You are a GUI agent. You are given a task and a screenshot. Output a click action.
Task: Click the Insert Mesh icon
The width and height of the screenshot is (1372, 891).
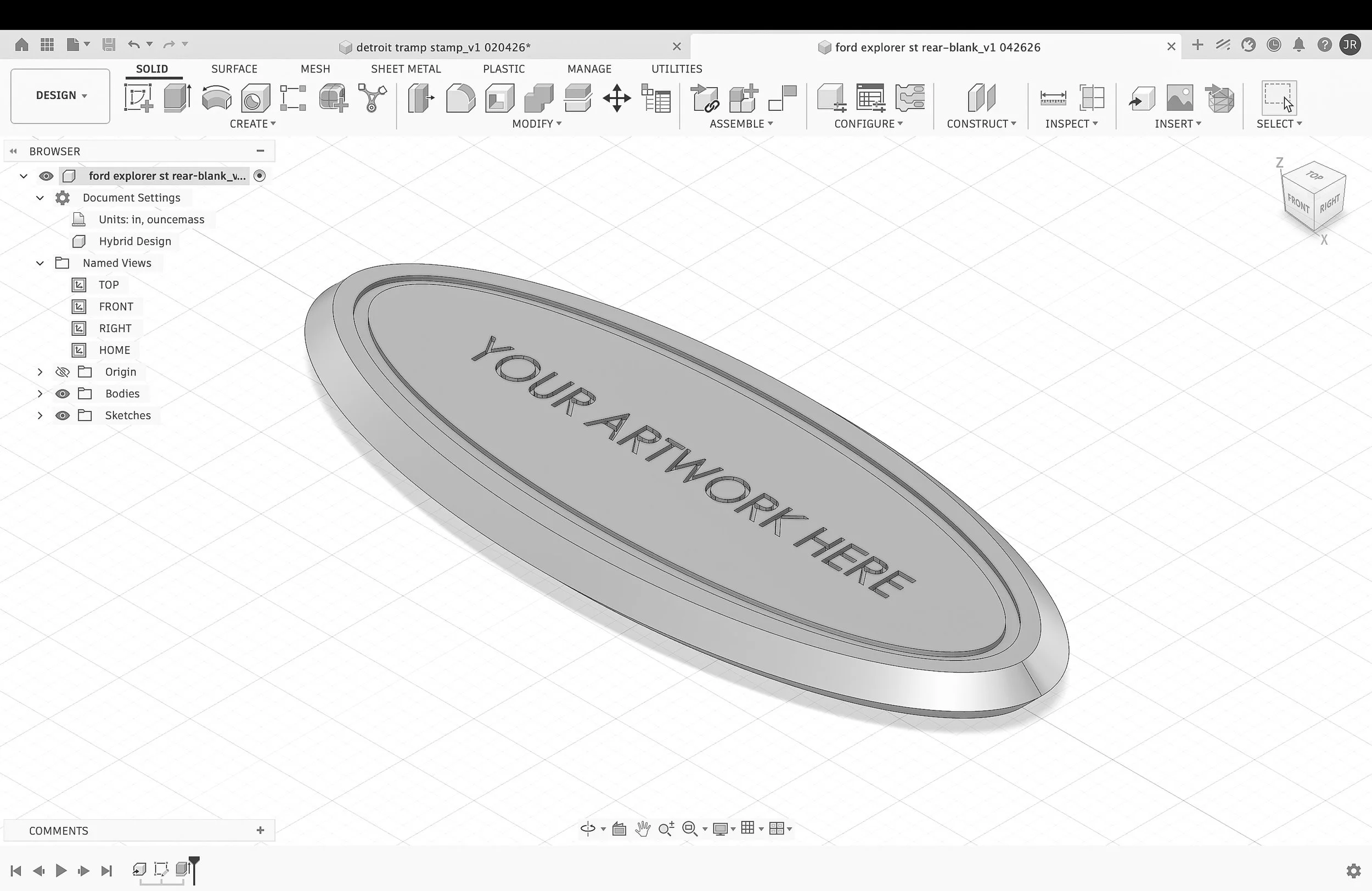[x=1220, y=98]
